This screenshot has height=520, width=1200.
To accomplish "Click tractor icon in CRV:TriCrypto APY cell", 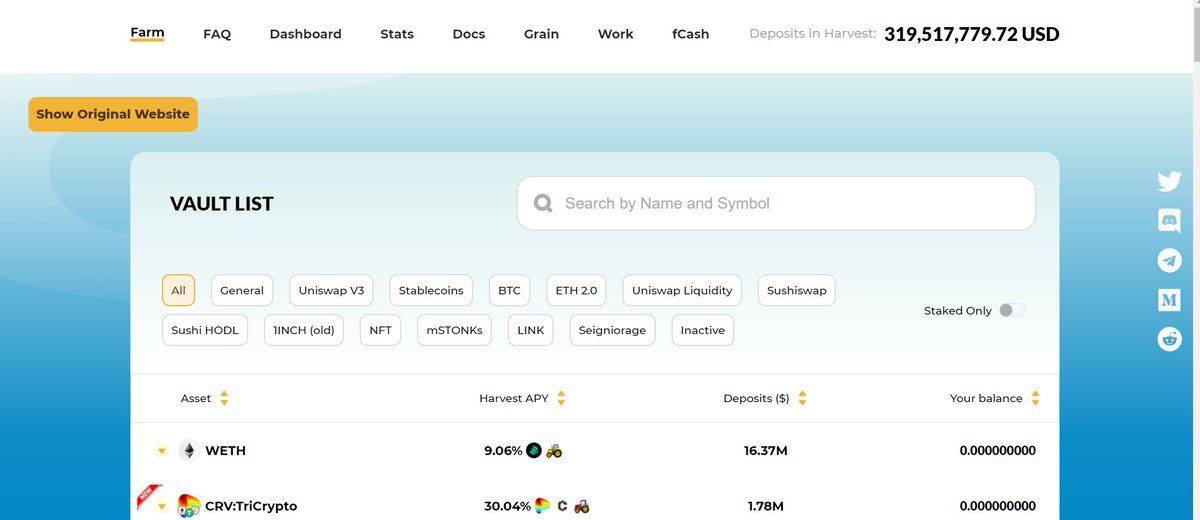I will tap(581, 506).
